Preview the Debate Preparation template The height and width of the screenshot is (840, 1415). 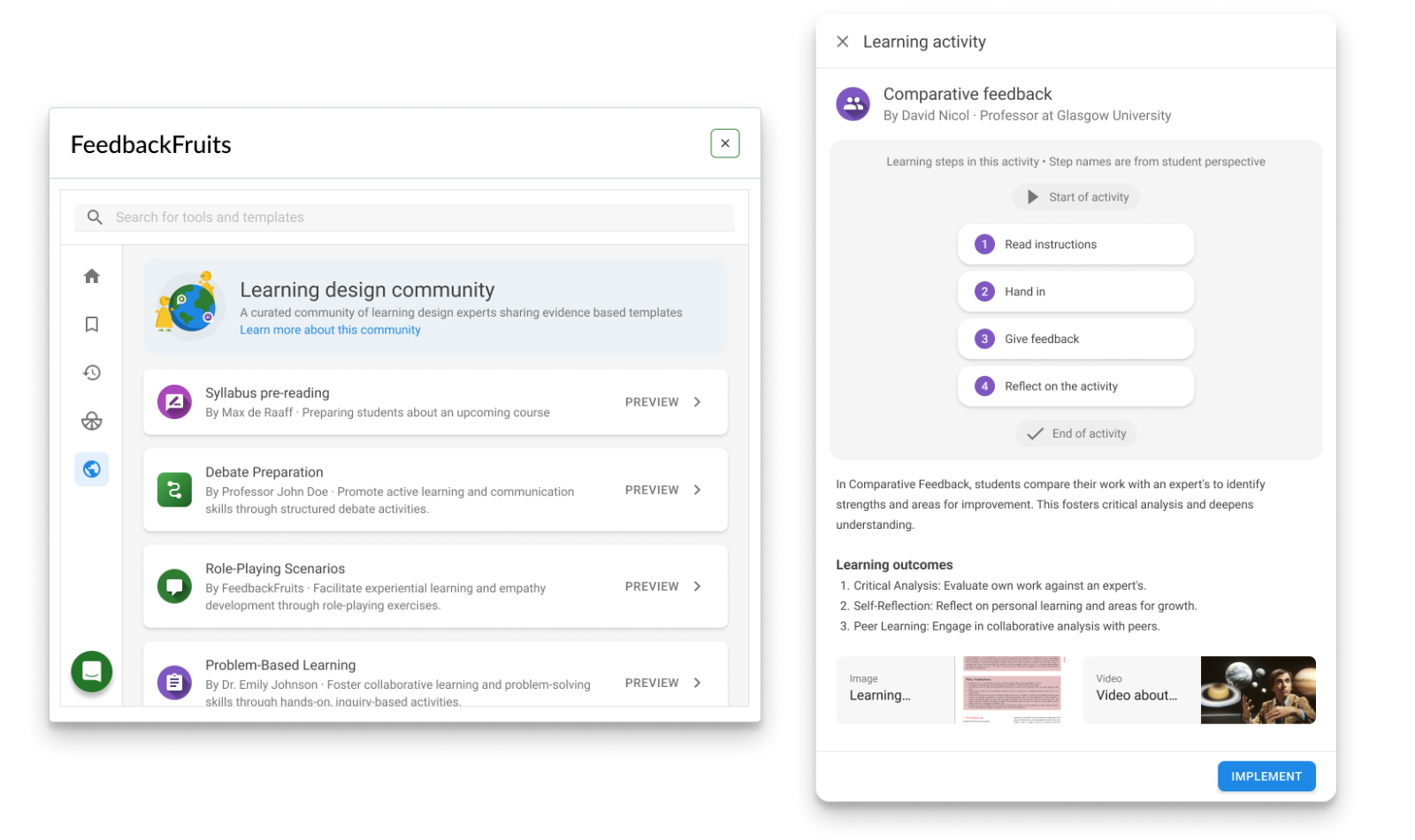pos(652,490)
